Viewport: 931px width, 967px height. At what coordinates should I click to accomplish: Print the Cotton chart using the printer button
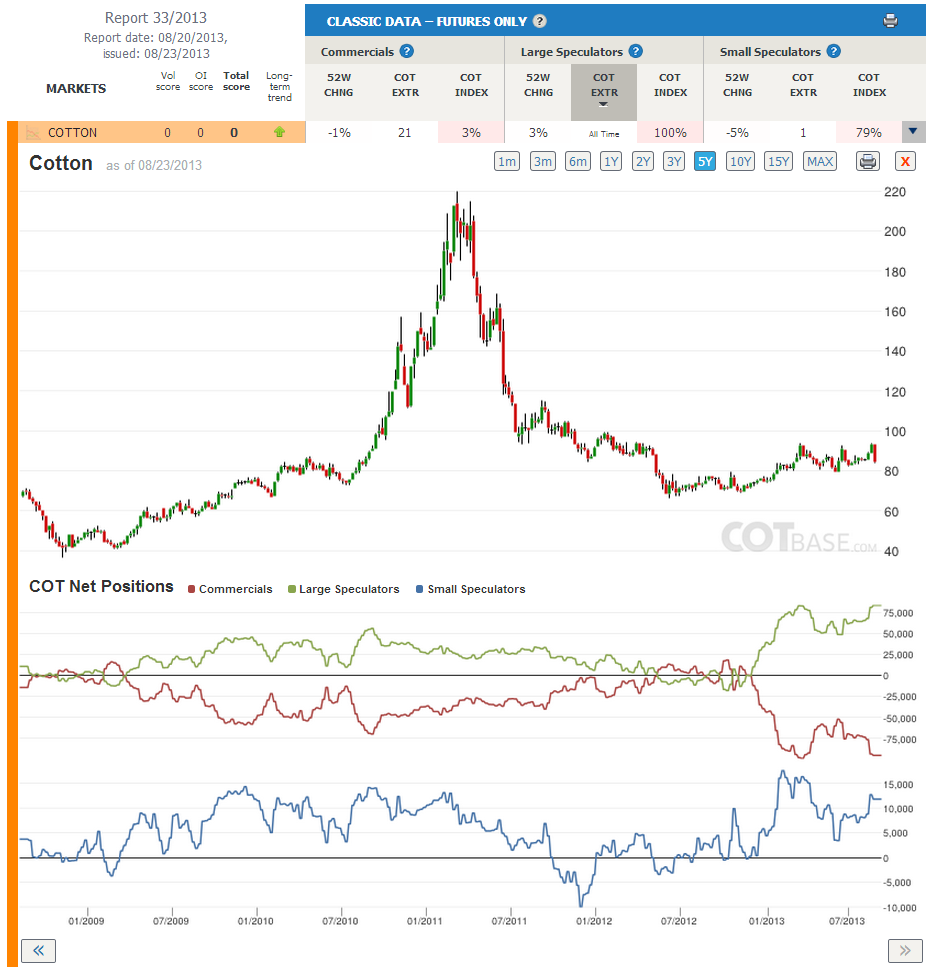(867, 162)
